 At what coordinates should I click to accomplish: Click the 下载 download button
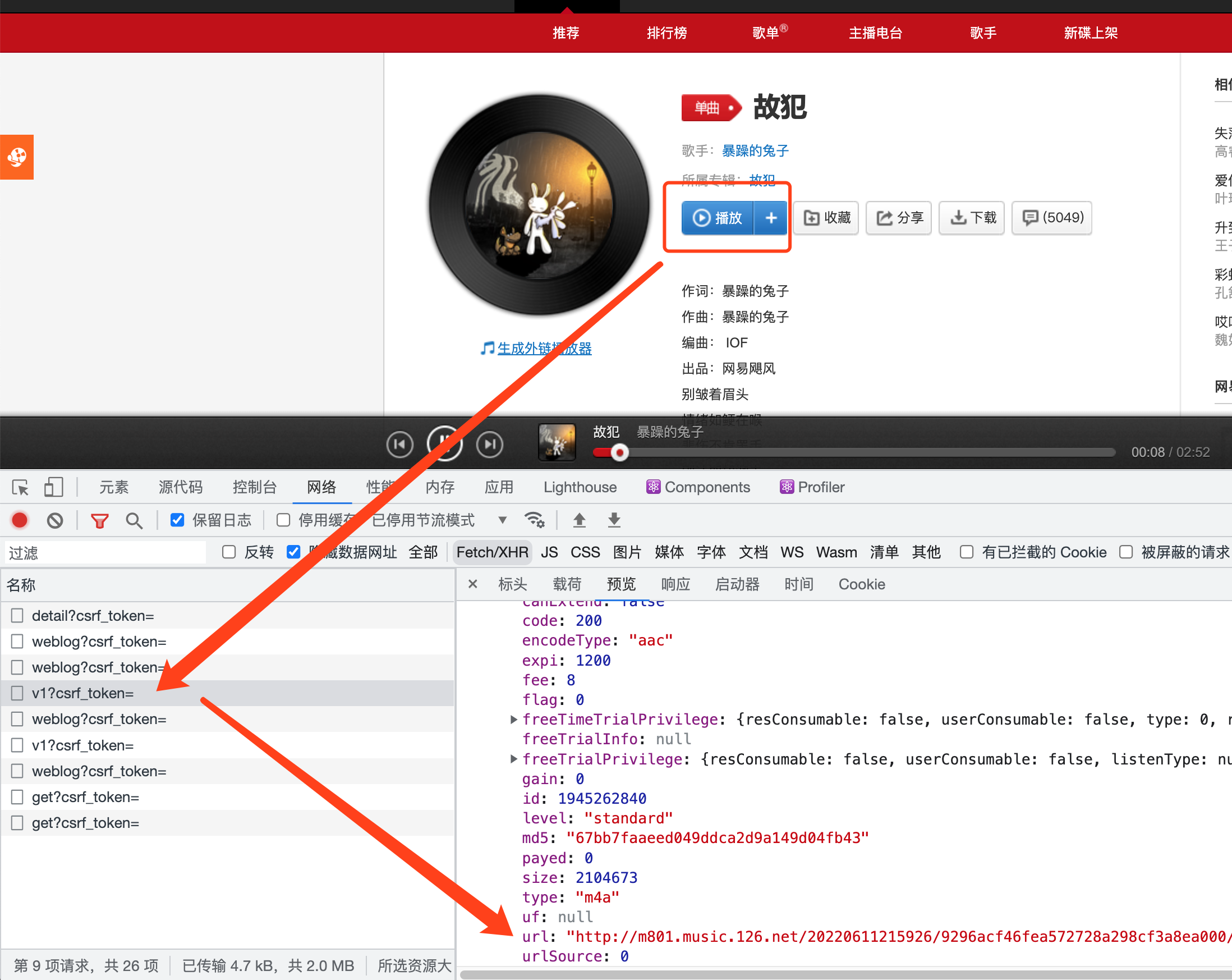972,218
